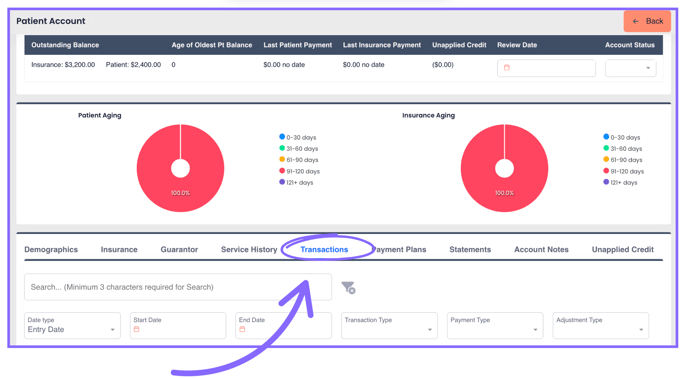Screen dimensions: 688x378
Task: Toggle Insurance Aging 61-90 days legend dot
Action: pos(606,159)
